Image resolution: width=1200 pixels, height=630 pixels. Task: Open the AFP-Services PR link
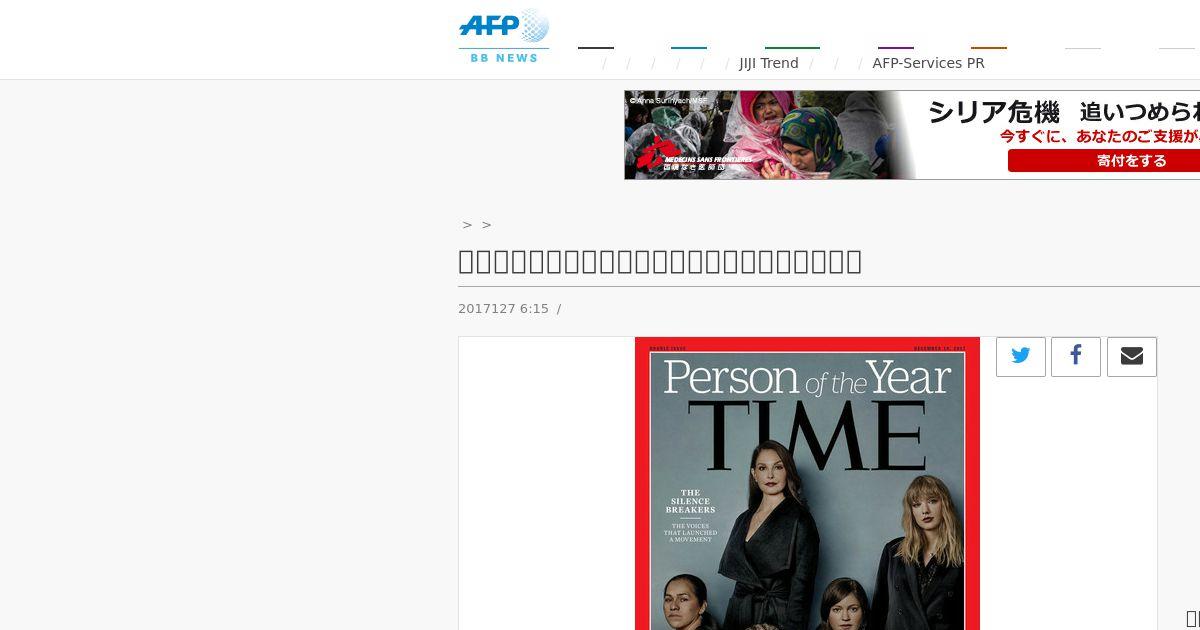tap(928, 63)
